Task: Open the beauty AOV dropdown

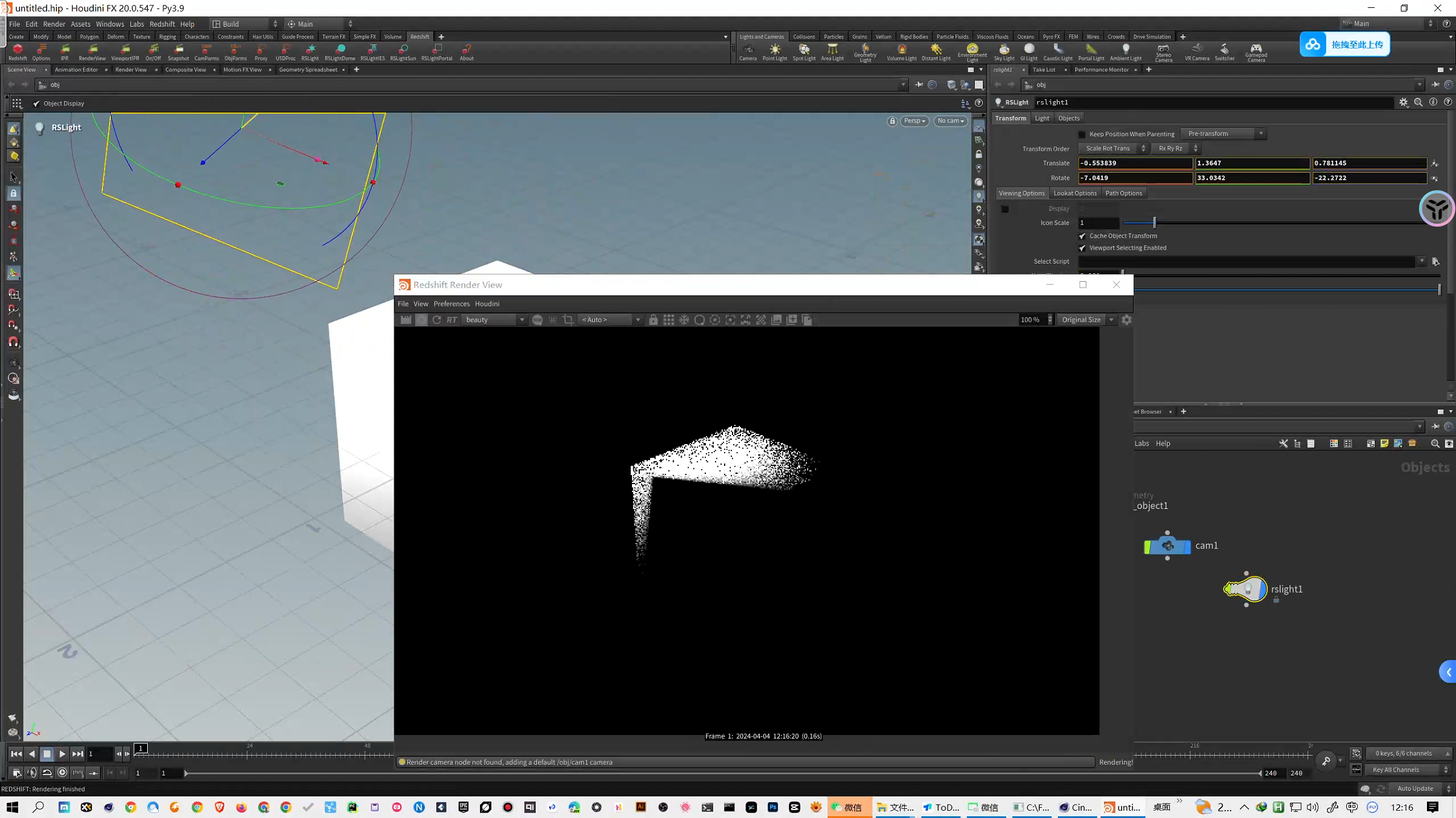Action: tap(521, 319)
